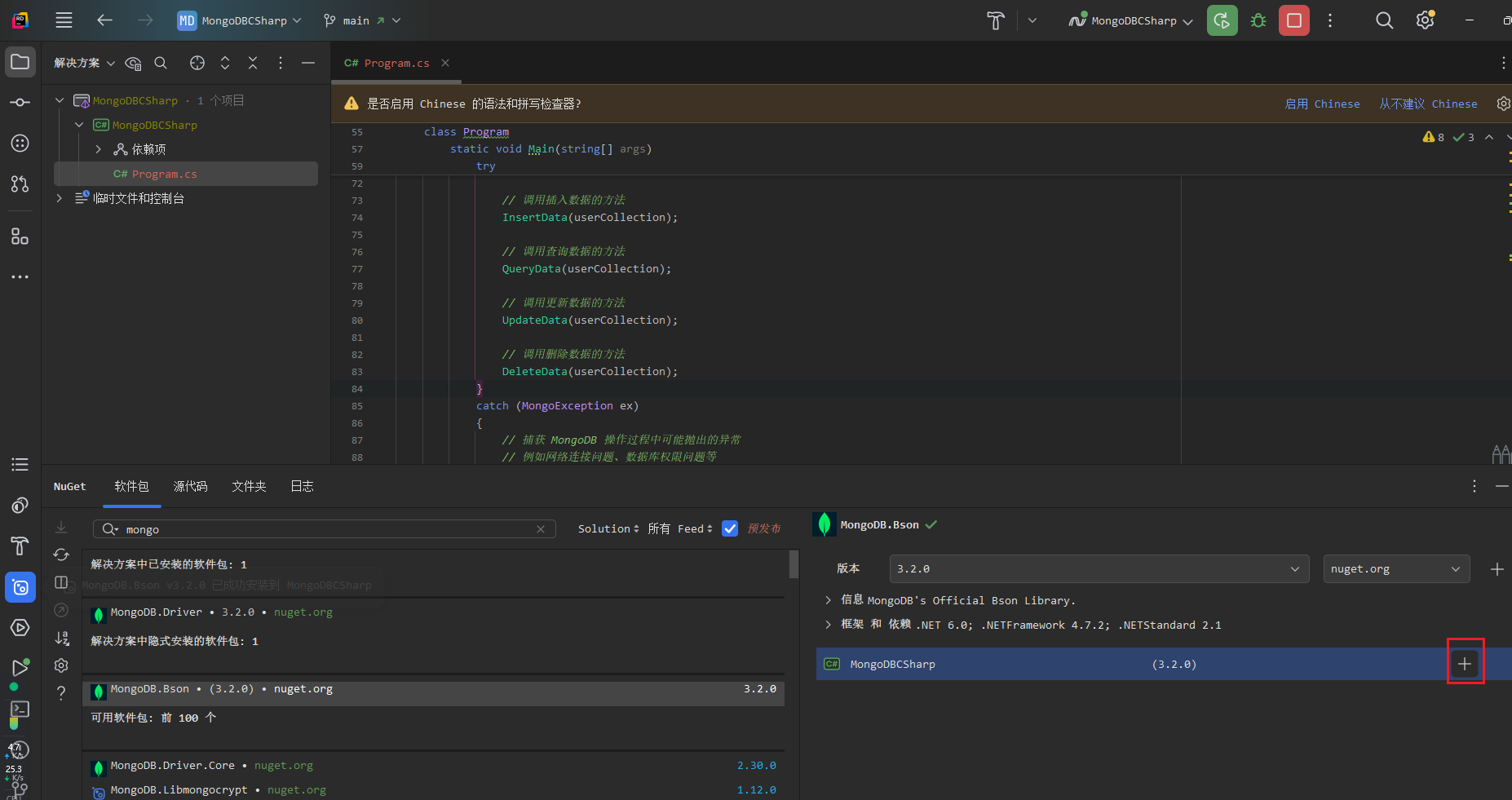Screen dimensions: 1512x800
Task: Open Search Everywhere magnifier icon
Action: [1384, 20]
